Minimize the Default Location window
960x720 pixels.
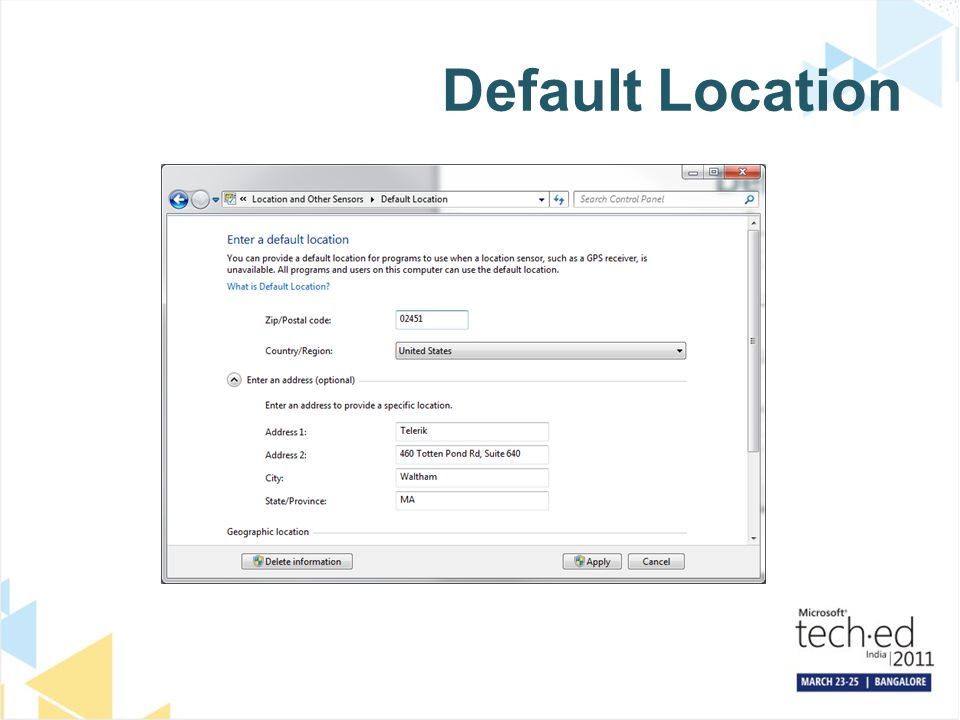click(693, 173)
